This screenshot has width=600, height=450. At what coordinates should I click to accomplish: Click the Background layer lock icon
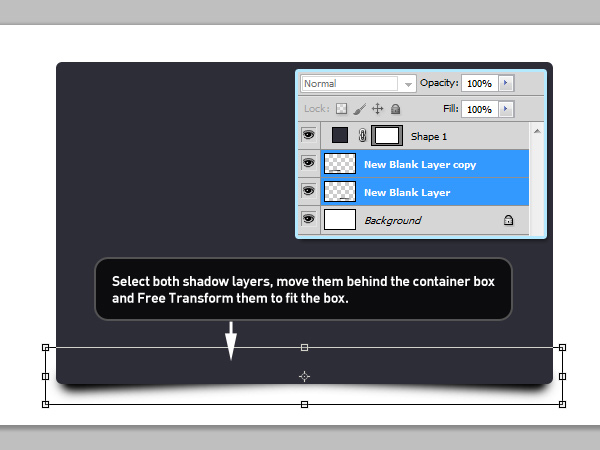(508, 220)
